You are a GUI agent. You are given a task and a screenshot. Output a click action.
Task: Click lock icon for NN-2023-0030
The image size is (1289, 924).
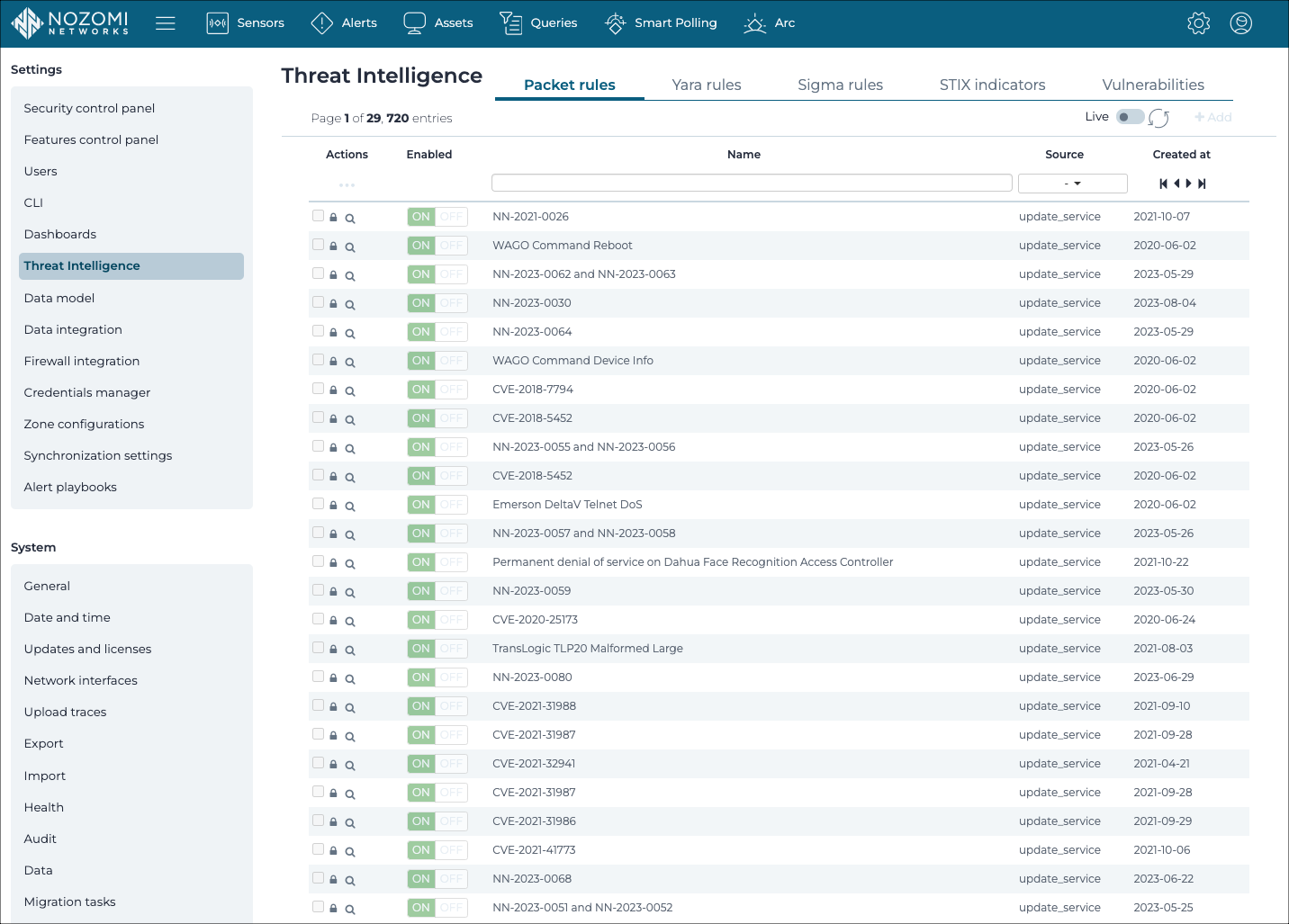333,304
